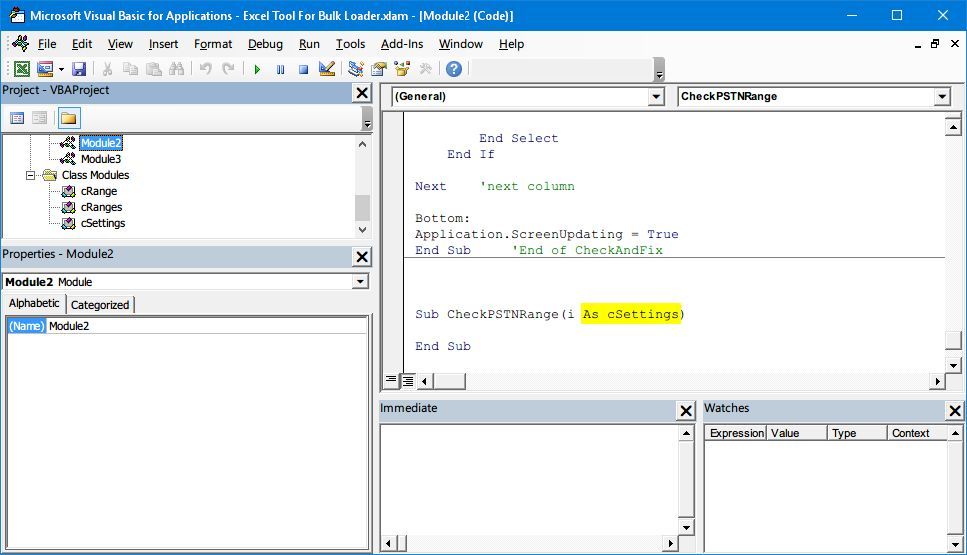Open the CheckPSTNRange procedure dropdown

pos(942,96)
